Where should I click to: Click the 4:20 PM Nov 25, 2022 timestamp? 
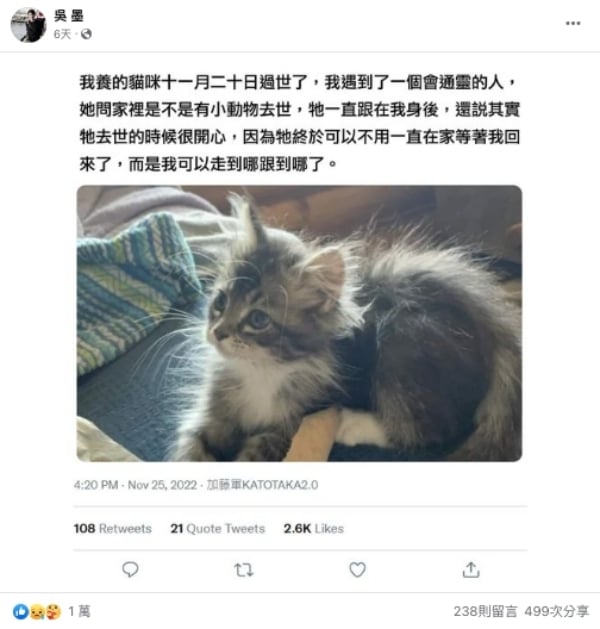(x=136, y=485)
